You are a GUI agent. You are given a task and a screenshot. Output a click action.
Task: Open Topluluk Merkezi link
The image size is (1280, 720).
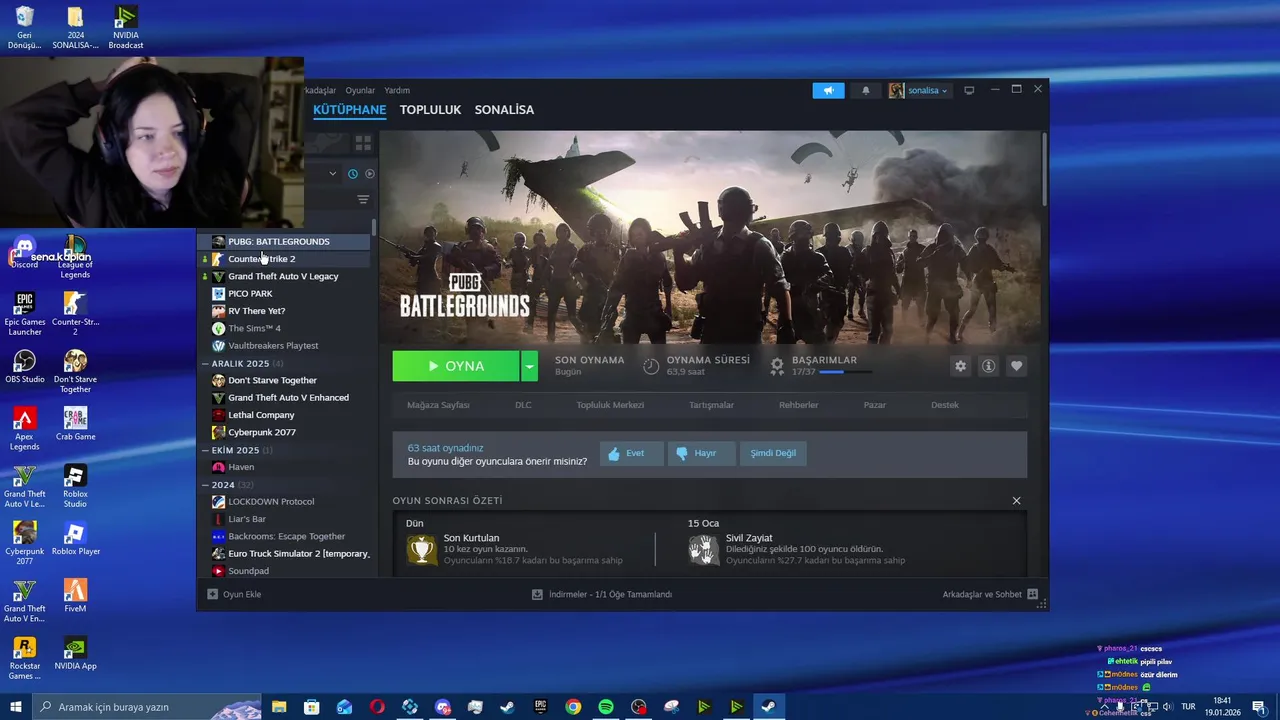[x=610, y=405]
